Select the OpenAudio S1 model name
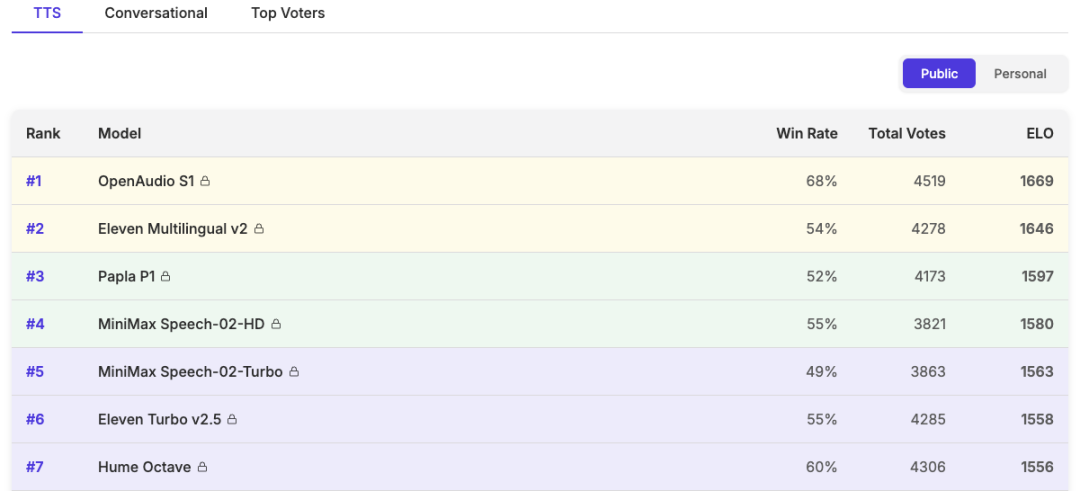 (x=147, y=181)
